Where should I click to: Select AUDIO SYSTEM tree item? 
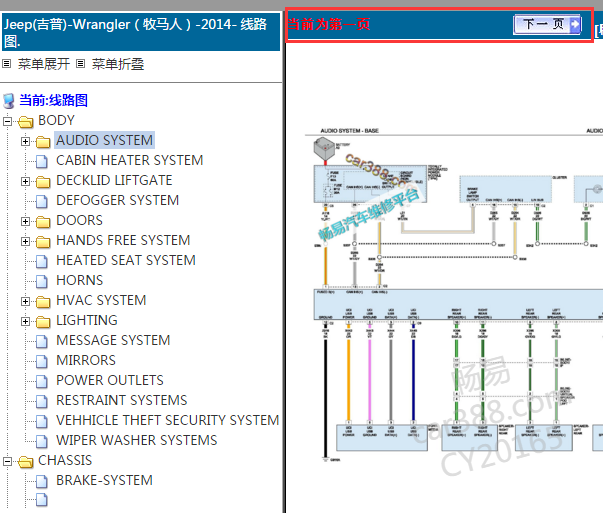[104, 140]
